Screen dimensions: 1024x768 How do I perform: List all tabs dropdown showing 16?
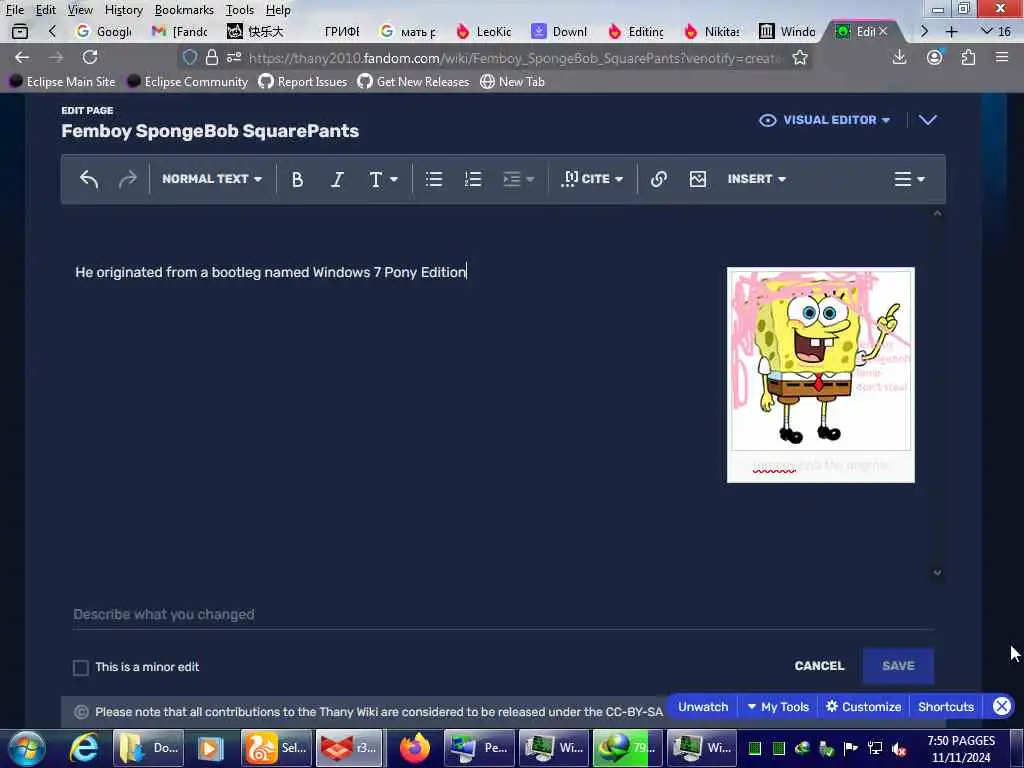[x=996, y=31]
